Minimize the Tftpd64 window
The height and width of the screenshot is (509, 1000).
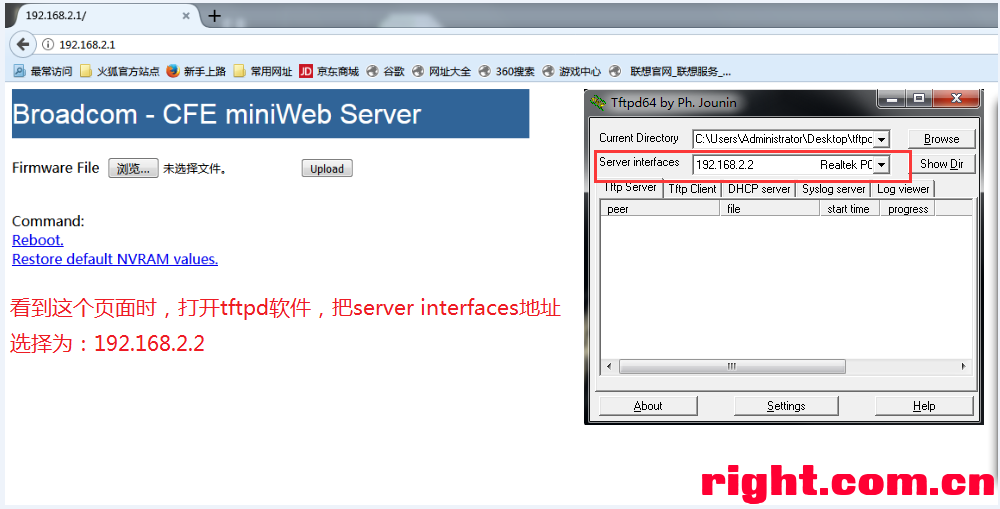[892, 99]
